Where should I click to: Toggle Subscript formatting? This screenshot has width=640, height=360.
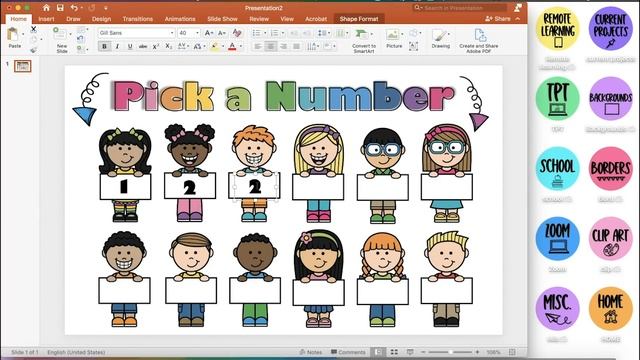169,47
